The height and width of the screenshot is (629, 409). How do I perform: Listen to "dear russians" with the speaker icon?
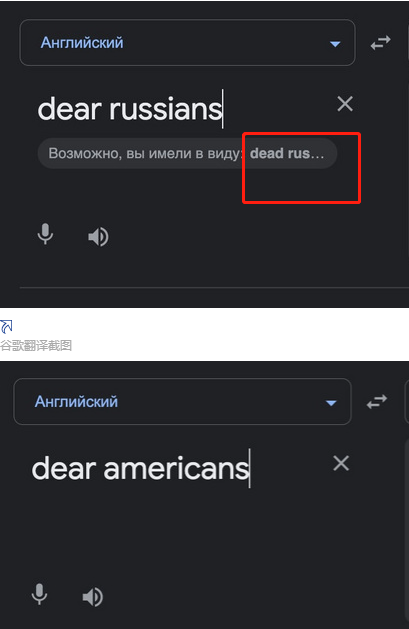(x=98, y=237)
